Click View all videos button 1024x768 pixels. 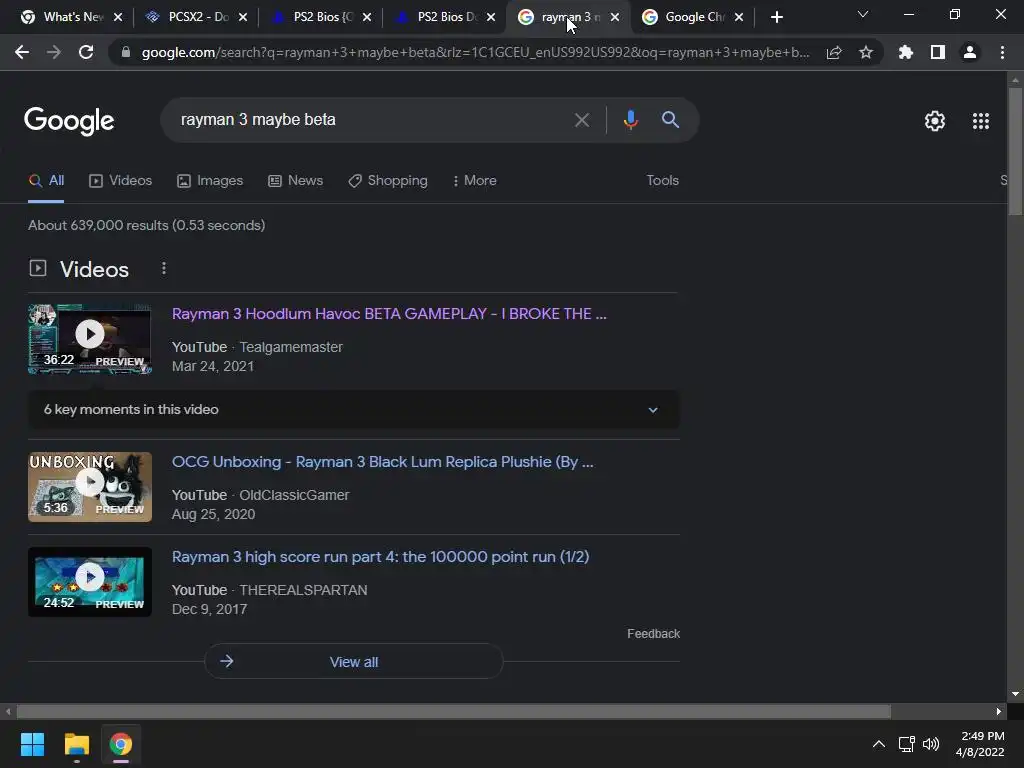point(354,662)
